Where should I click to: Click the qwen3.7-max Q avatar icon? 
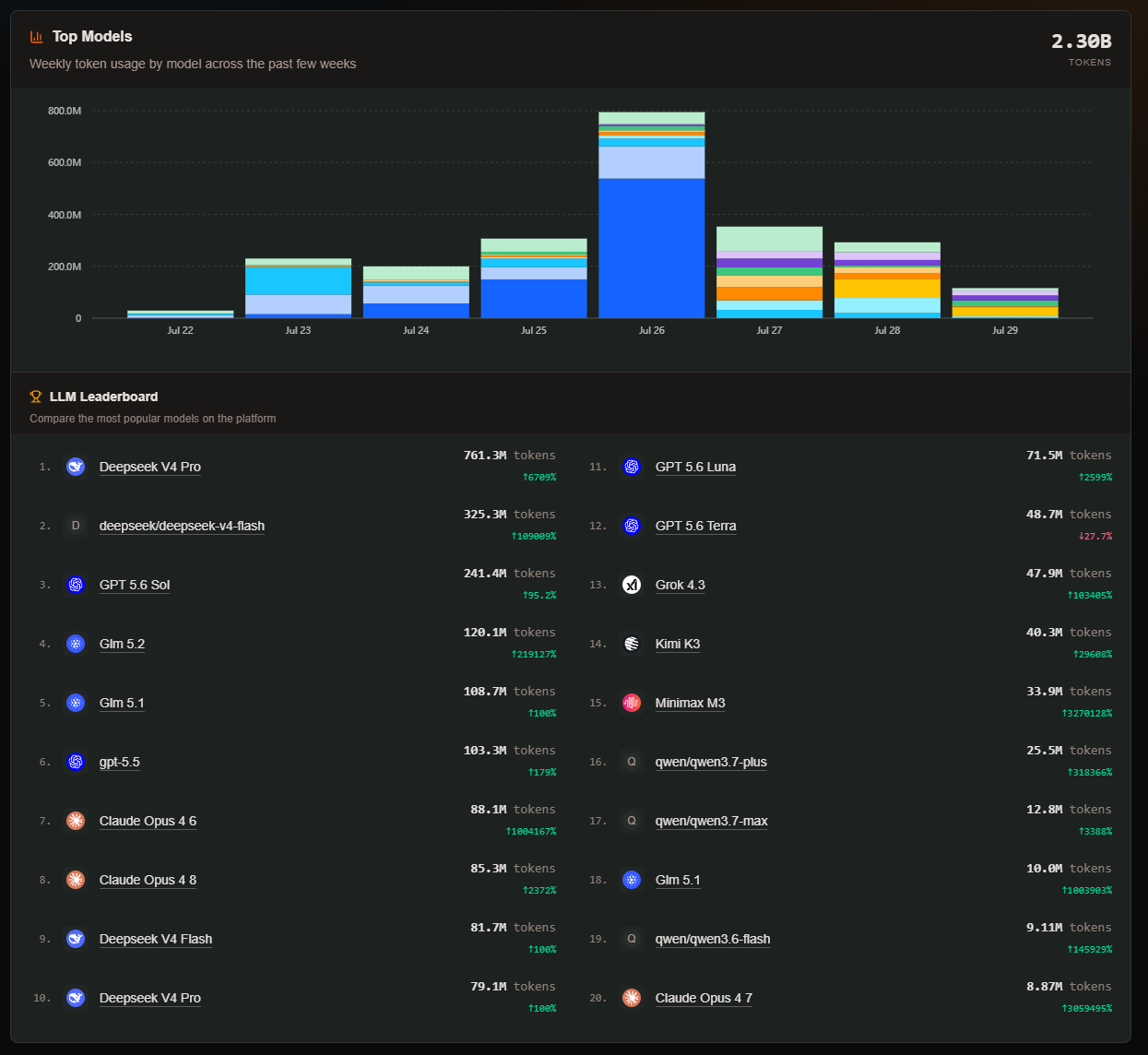632,821
